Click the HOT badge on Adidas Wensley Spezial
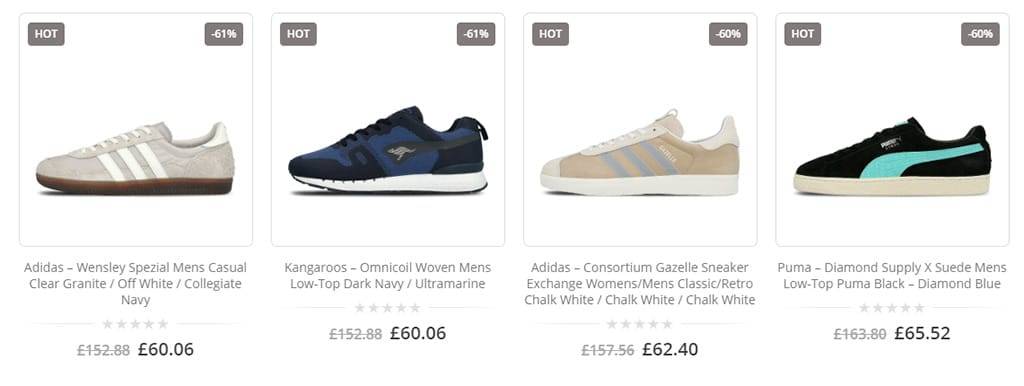The image size is (1024, 386). (46, 34)
